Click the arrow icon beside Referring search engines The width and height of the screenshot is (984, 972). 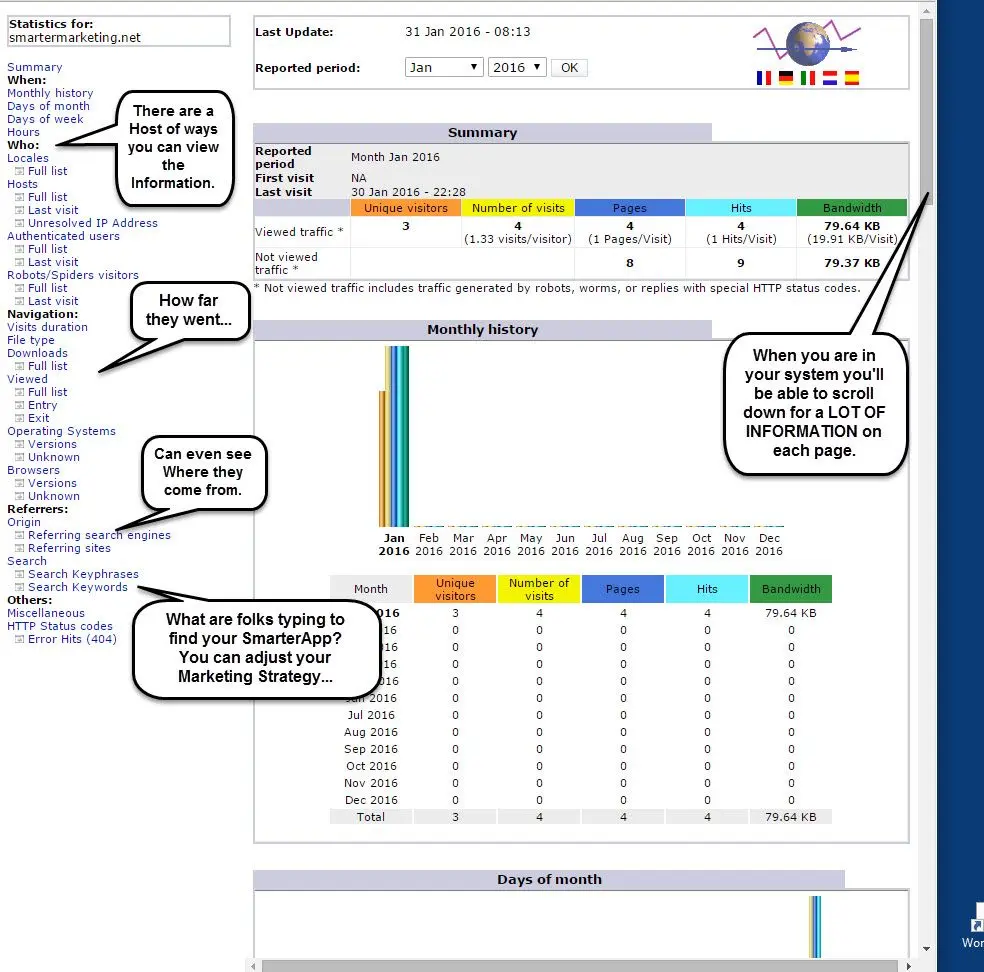19,536
